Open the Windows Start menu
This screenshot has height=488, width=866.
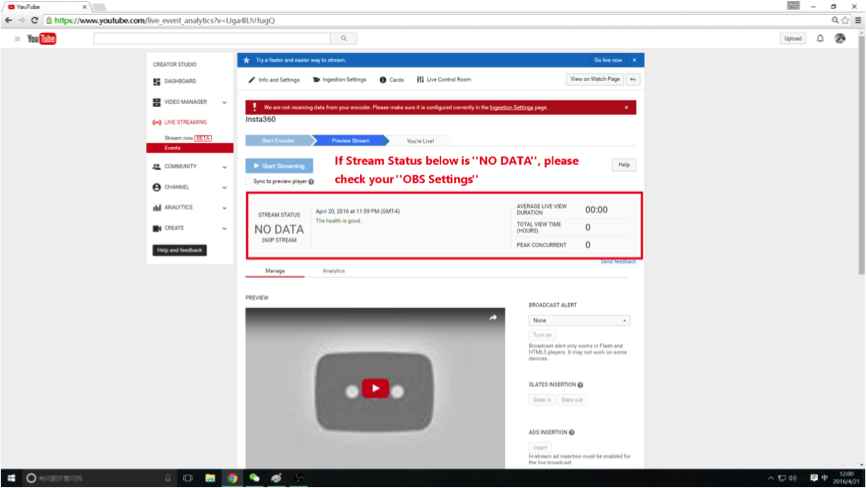pos(11,478)
